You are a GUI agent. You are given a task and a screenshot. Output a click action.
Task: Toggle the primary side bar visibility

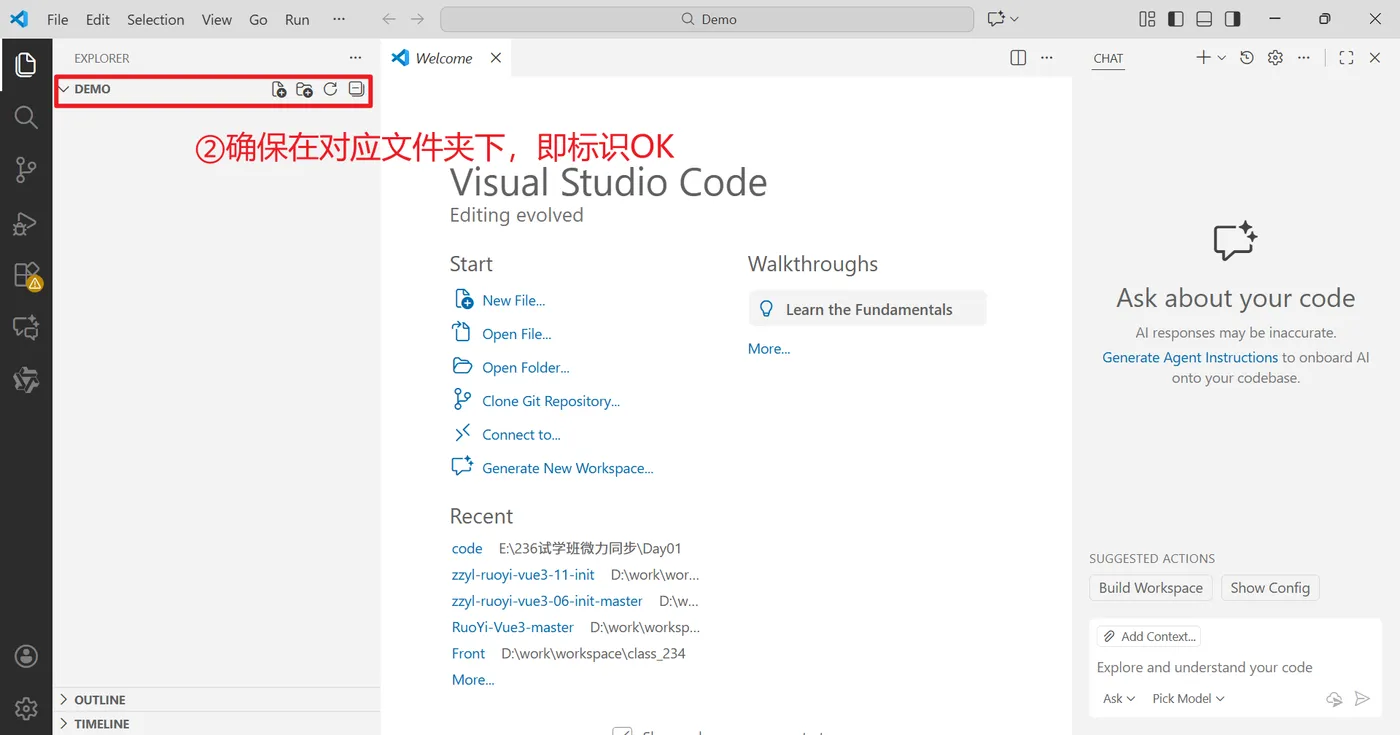1176,19
